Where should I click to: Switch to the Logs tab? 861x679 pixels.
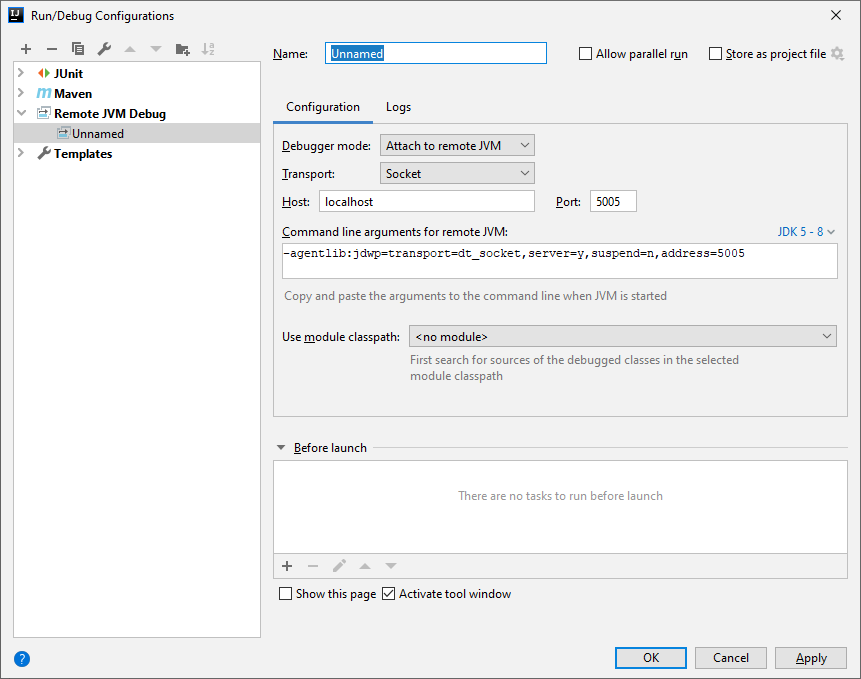pyautogui.click(x=398, y=107)
